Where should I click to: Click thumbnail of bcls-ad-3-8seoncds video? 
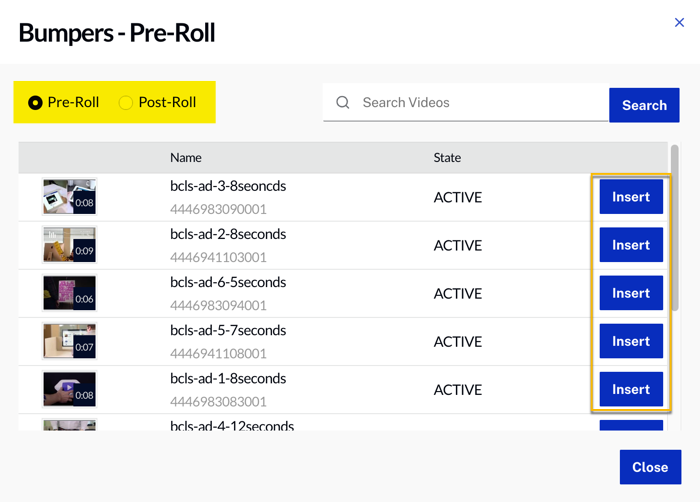tap(69, 197)
